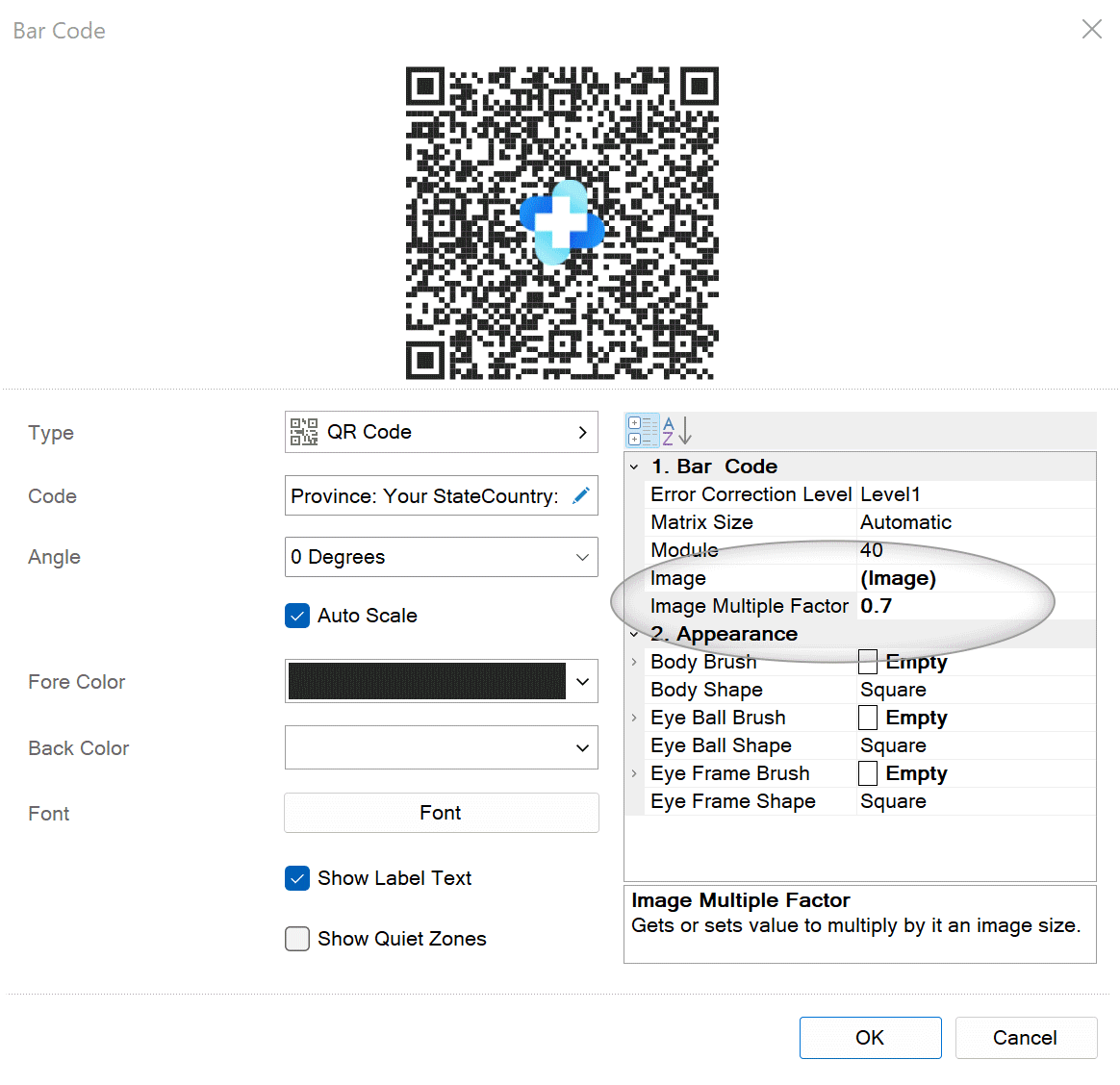The width and height of the screenshot is (1120, 1085).
Task: Click the X close icon of Bar Code dialog
Action: [1091, 29]
